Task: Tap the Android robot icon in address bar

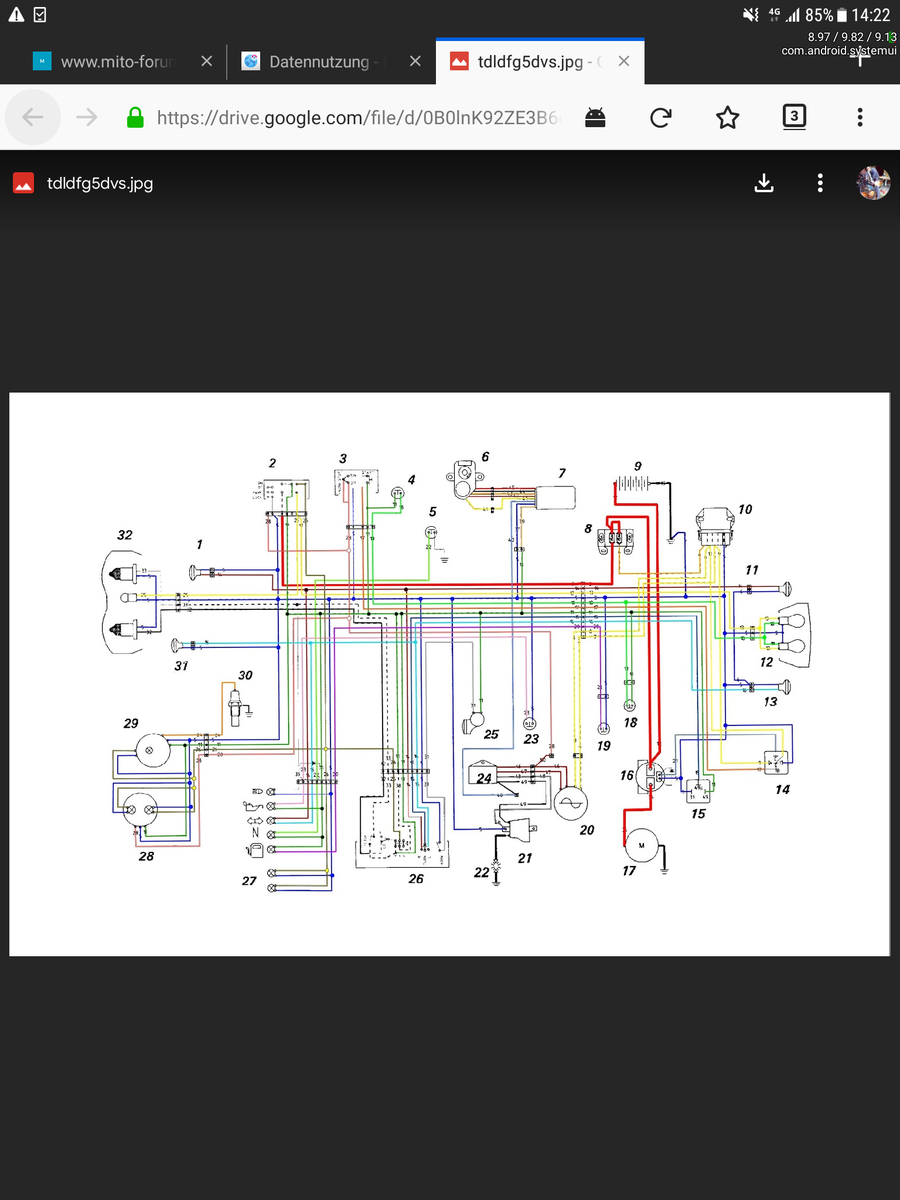Action: pyautogui.click(x=595, y=118)
